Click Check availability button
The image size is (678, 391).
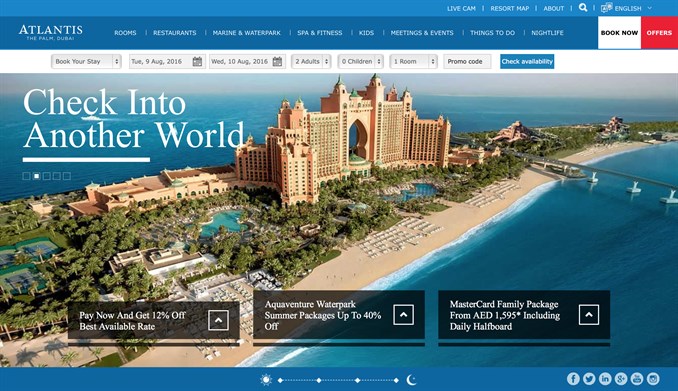pos(527,61)
